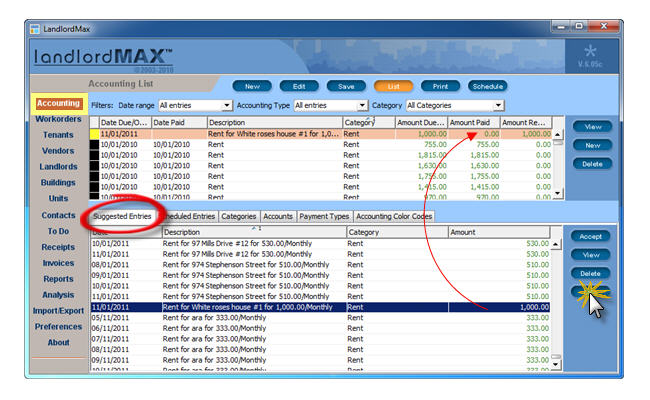Image resolution: width=650 pixels, height=400 pixels.
Task: Click the Print button in the top toolbar
Action: tap(440, 86)
